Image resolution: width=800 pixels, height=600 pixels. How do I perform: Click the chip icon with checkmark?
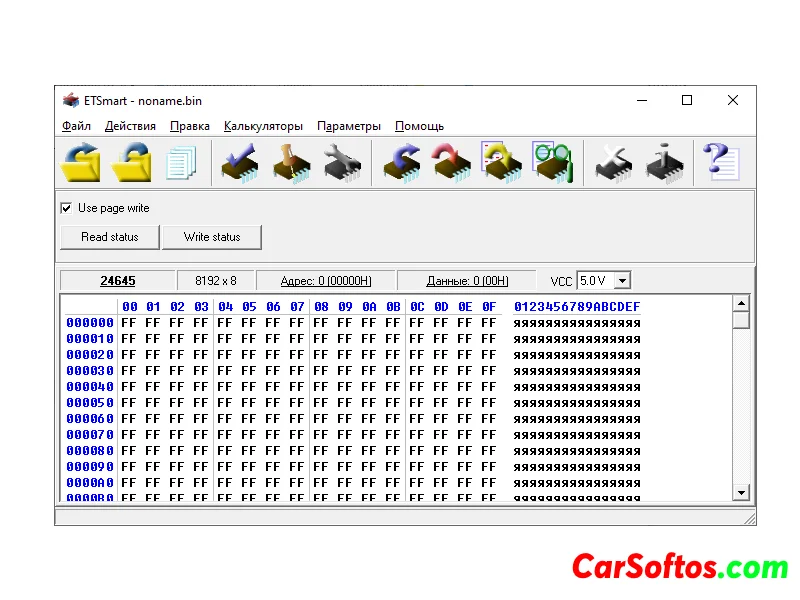(240, 162)
